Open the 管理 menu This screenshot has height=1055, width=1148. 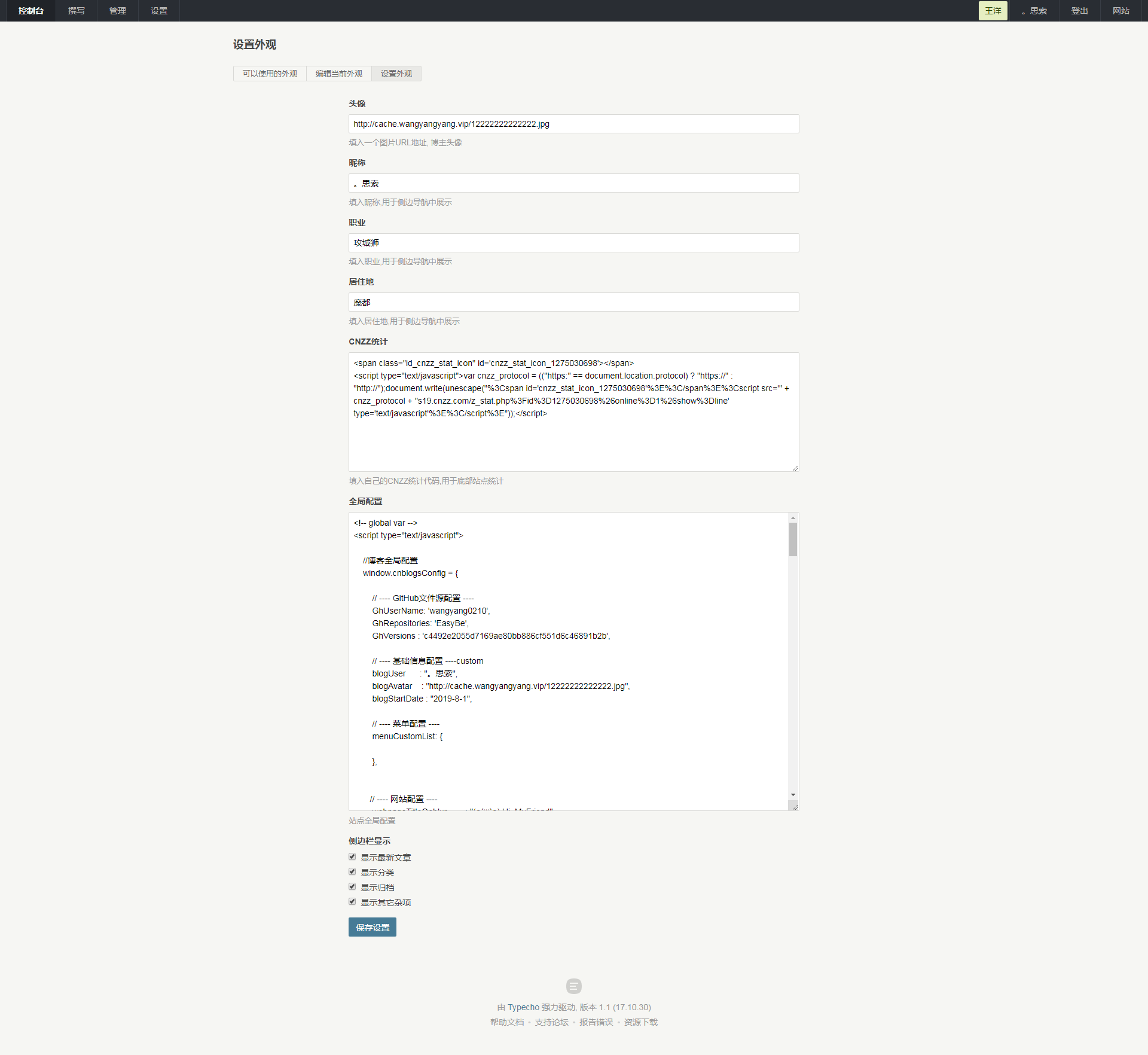[x=118, y=11]
